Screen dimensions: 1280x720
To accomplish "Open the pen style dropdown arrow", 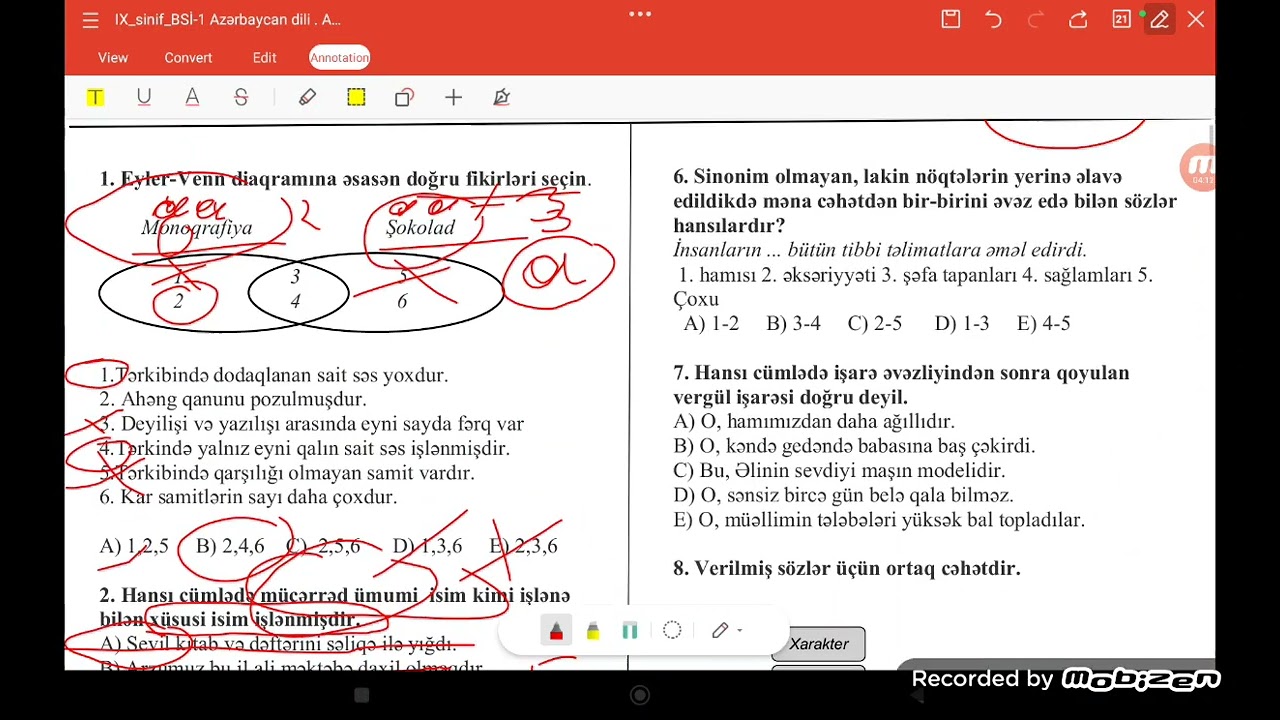I will (740, 631).
